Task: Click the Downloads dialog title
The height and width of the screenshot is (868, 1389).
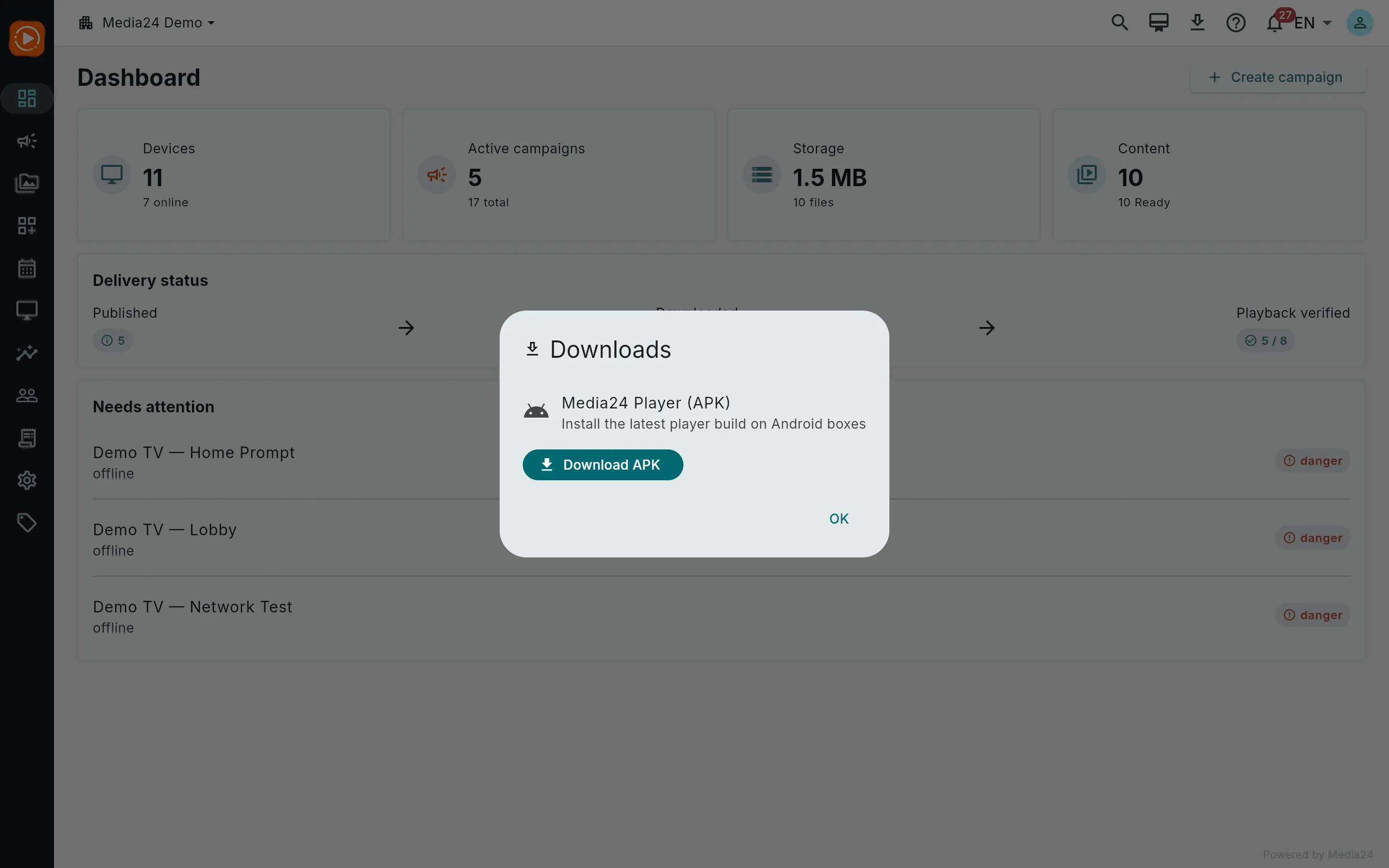Action: (610, 350)
